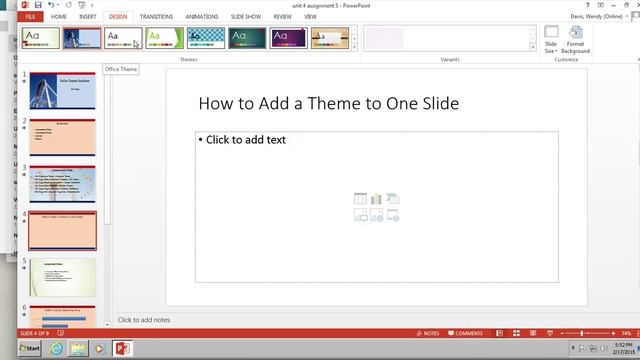
Task: Click the zoom slider in status bar
Action: [x=587, y=333]
